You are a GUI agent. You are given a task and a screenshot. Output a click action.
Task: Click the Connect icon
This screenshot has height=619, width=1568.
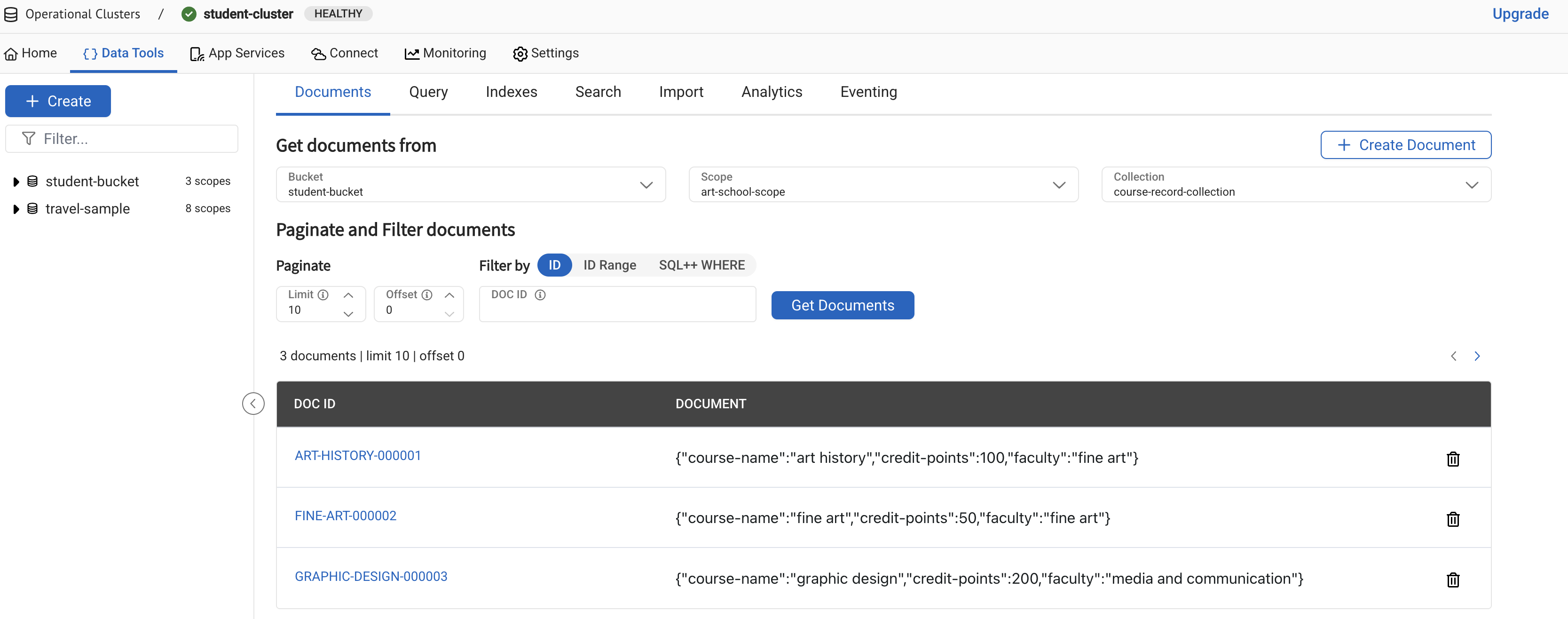pos(318,54)
